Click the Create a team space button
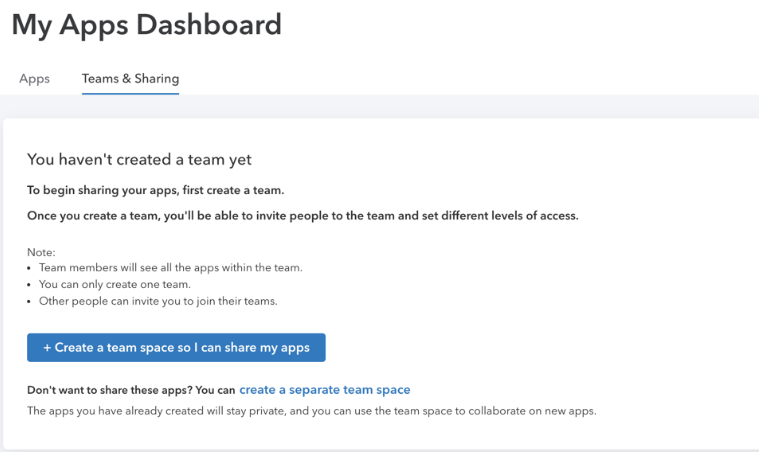 coord(176,347)
